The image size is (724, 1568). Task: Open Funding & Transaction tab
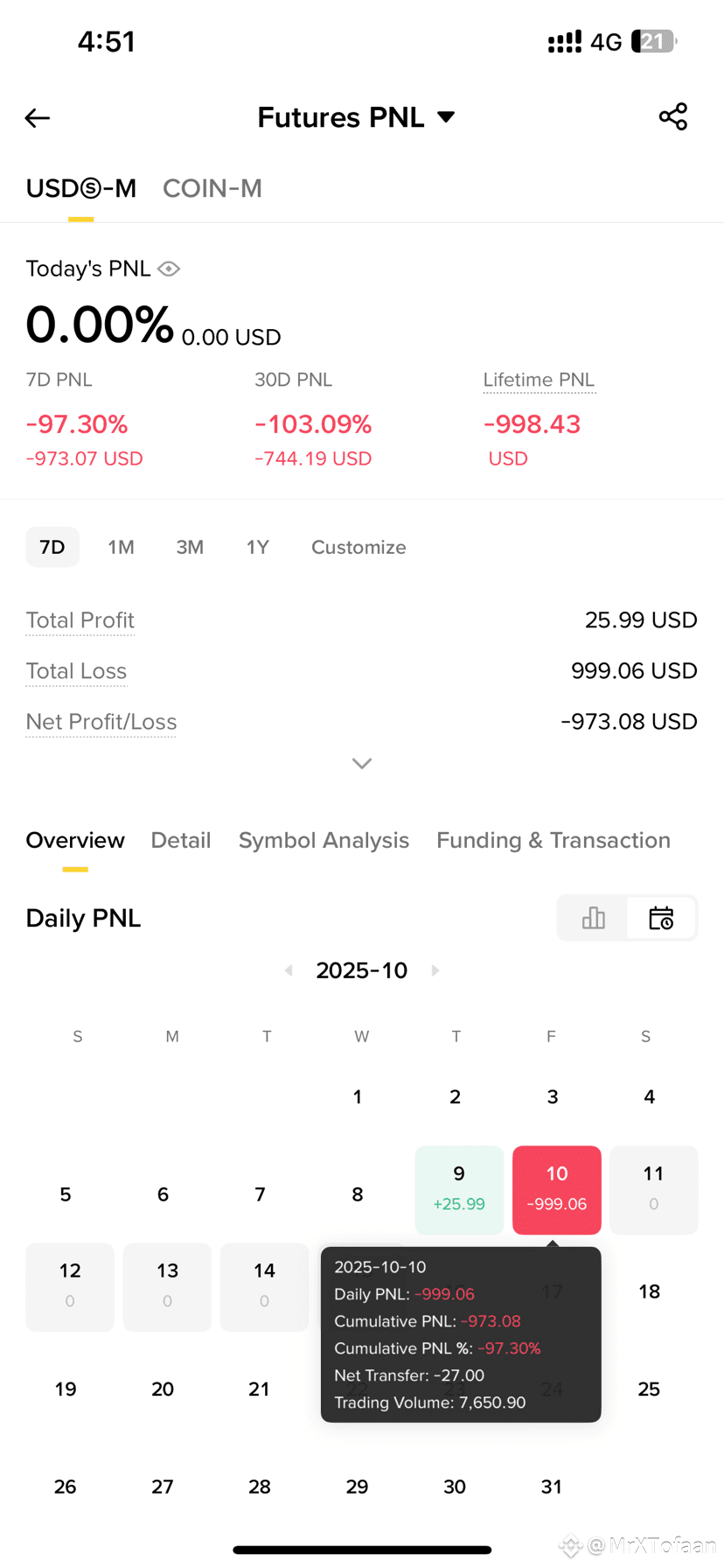pyautogui.click(x=553, y=840)
